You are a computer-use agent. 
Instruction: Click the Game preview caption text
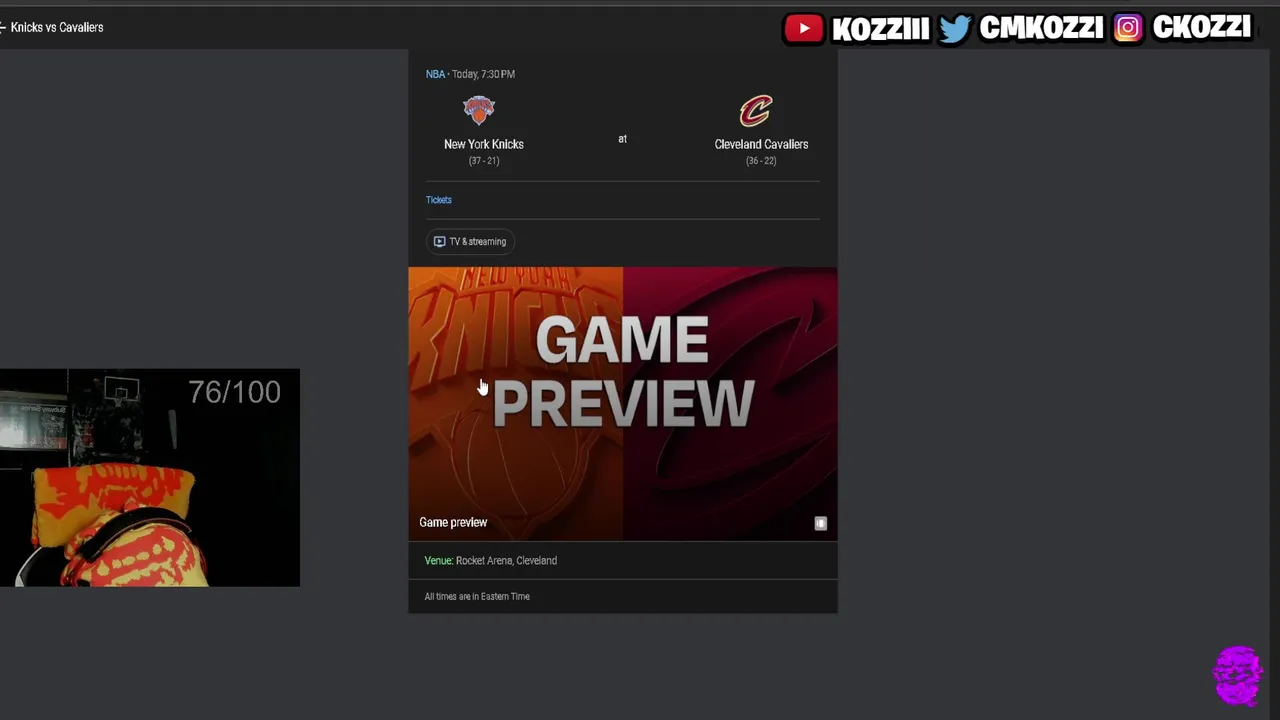pyautogui.click(x=453, y=522)
